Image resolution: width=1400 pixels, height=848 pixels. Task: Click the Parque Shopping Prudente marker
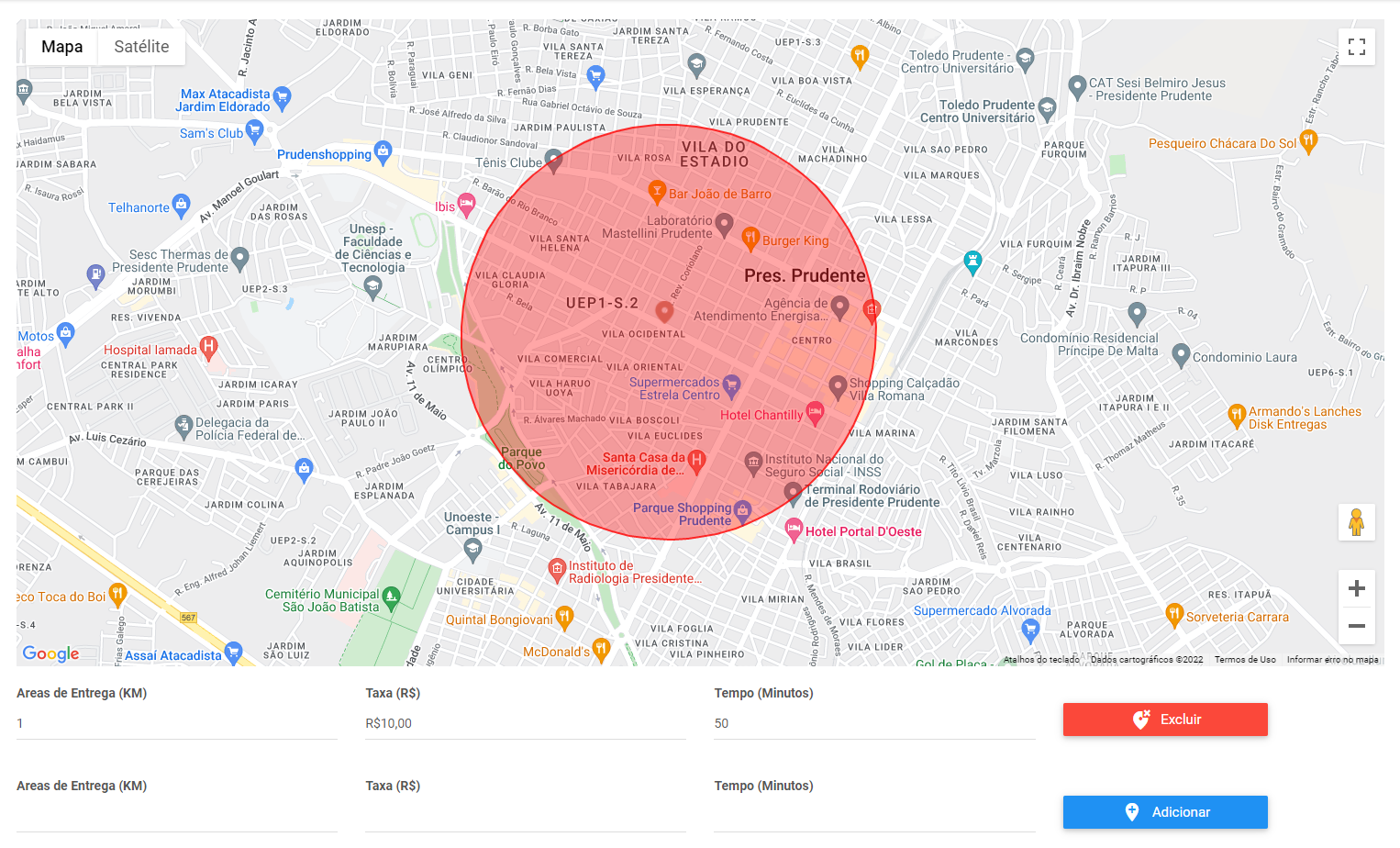(x=742, y=511)
